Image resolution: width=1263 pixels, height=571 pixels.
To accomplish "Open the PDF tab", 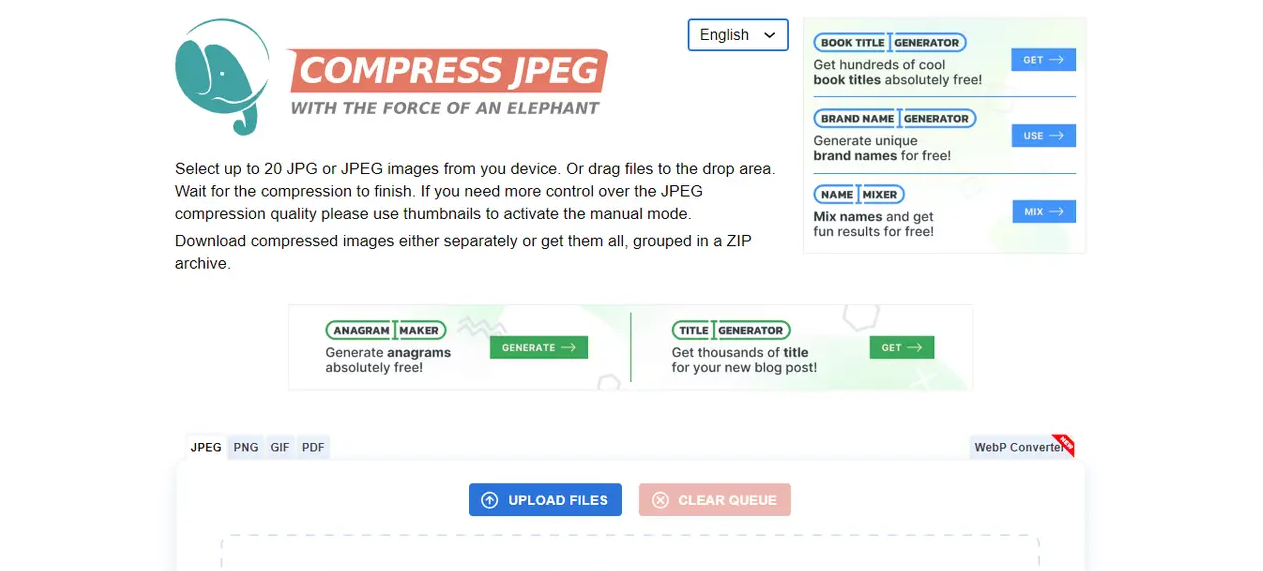I will tap(313, 447).
